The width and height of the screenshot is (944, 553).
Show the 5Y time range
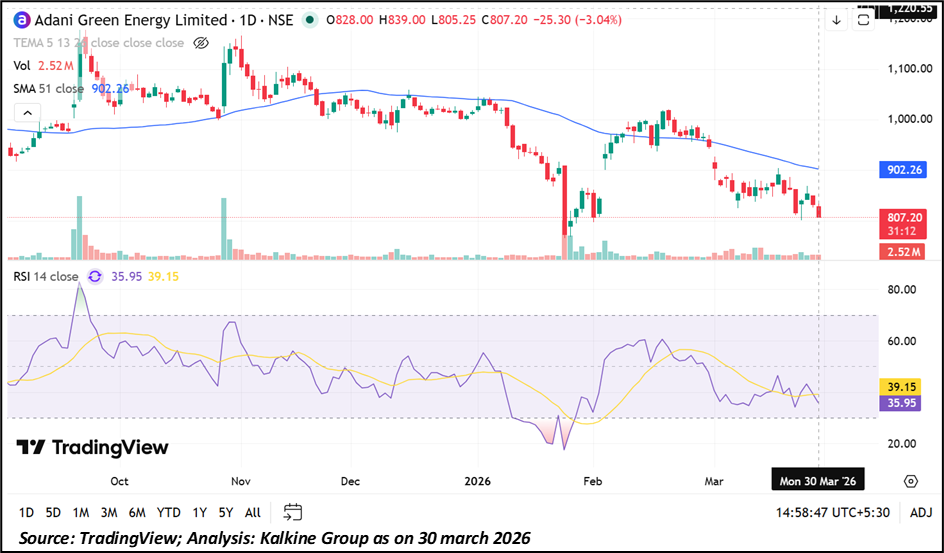point(226,512)
